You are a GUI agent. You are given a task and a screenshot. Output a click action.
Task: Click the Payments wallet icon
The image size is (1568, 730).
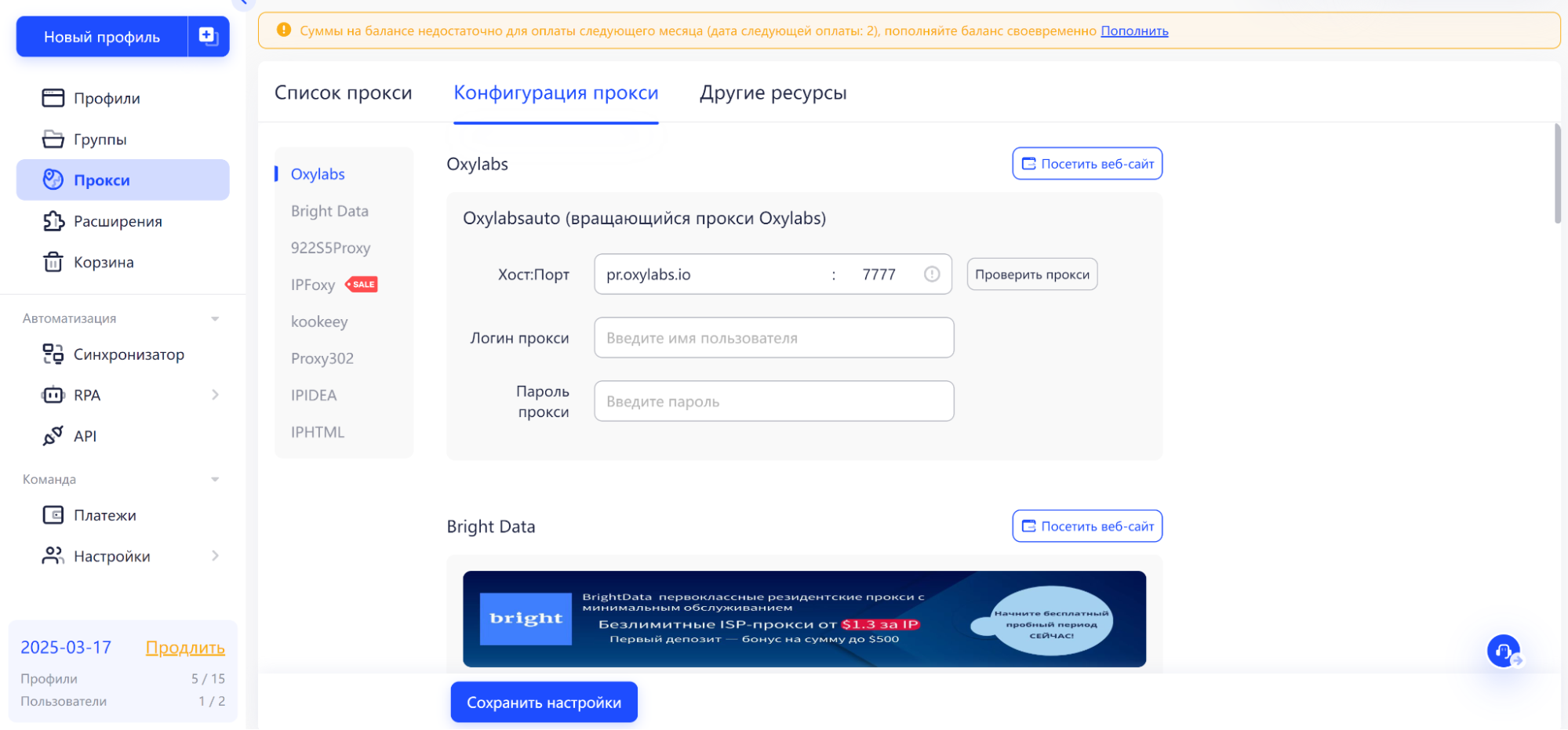53,515
